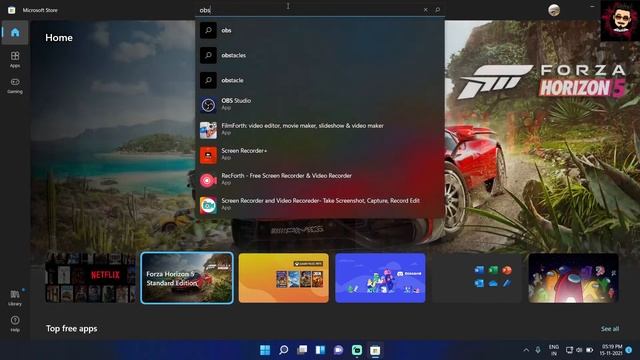The image size is (640, 360).
Task: Open the clock and date in taskbar
Action: pos(611,350)
